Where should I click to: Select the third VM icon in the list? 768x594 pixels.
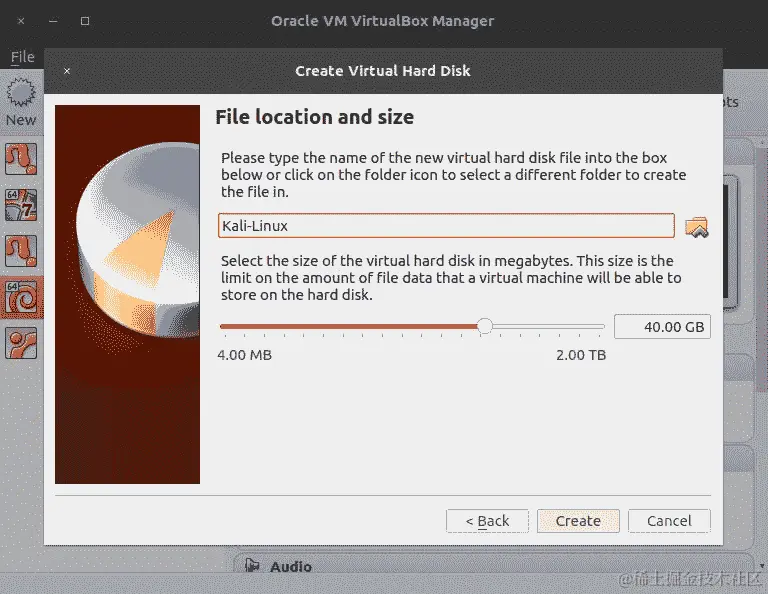coord(21,251)
